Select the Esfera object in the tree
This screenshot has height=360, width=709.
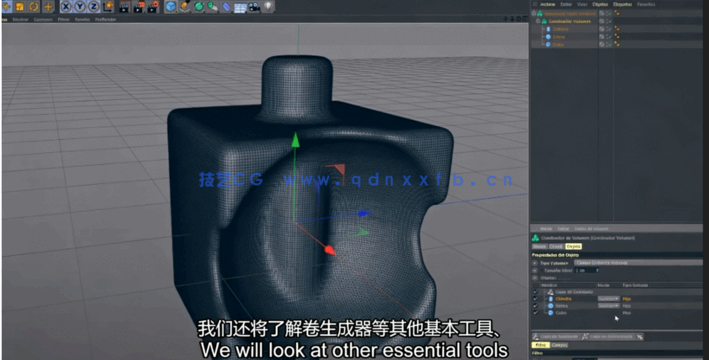pos(559,37)
